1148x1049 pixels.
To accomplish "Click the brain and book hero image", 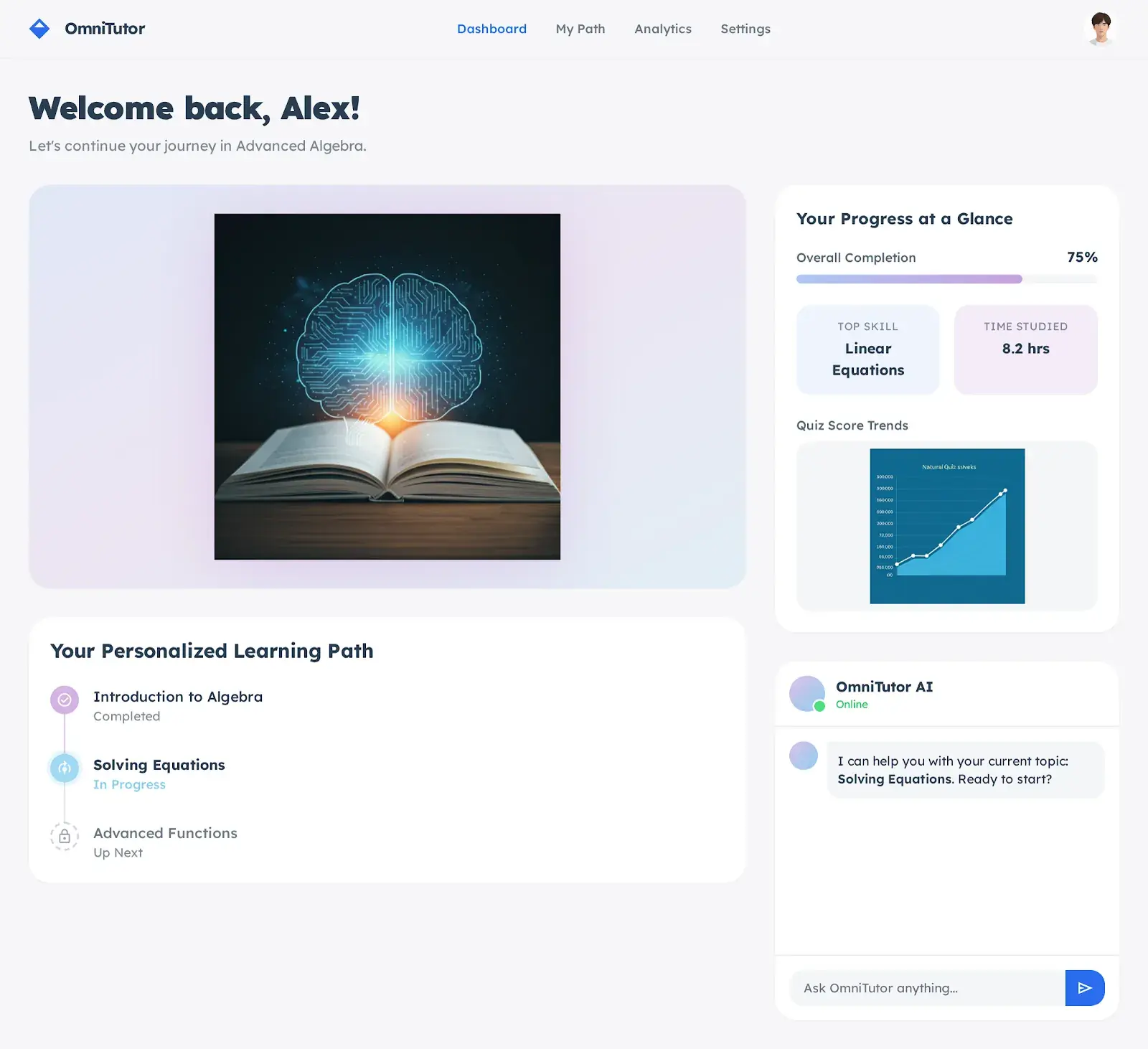I will click(387, 387).
